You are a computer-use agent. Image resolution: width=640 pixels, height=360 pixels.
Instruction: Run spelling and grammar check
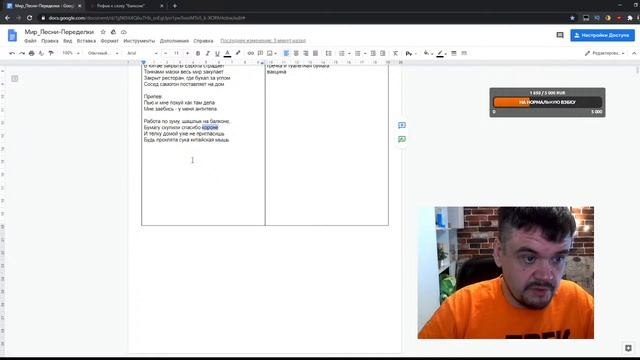click(x=41, y=53)
